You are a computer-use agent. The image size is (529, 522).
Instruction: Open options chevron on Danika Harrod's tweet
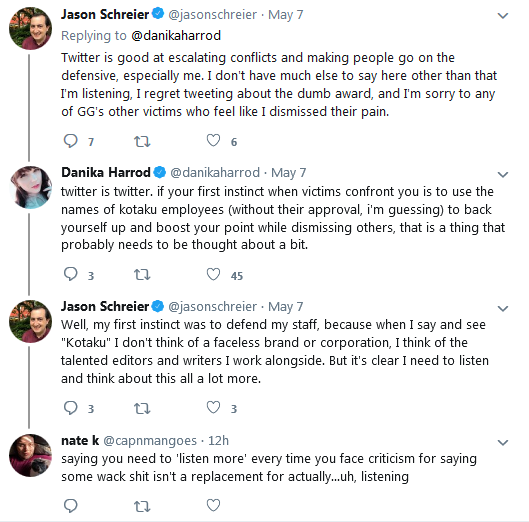point(503,174)
